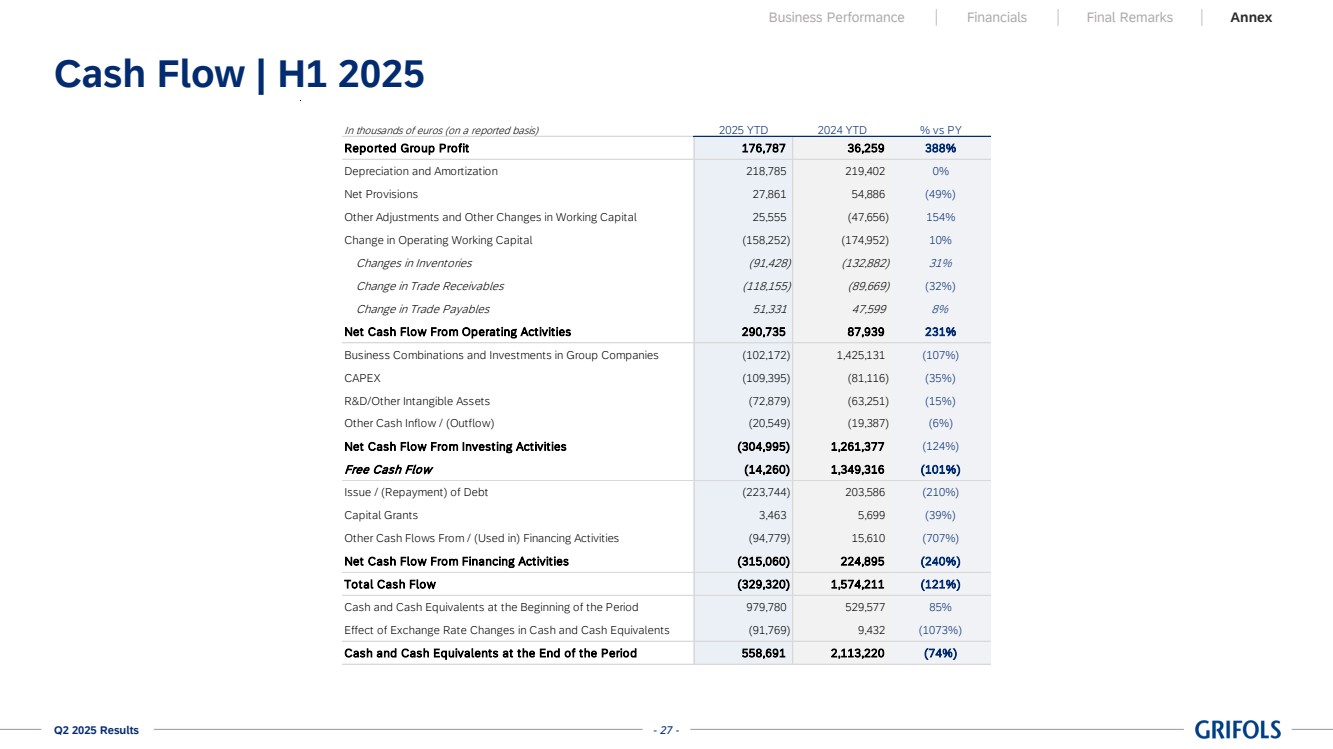The image size is (1333, 749).
Task: Select the 2024 YTD column header
Action: [x=841, y=130]
